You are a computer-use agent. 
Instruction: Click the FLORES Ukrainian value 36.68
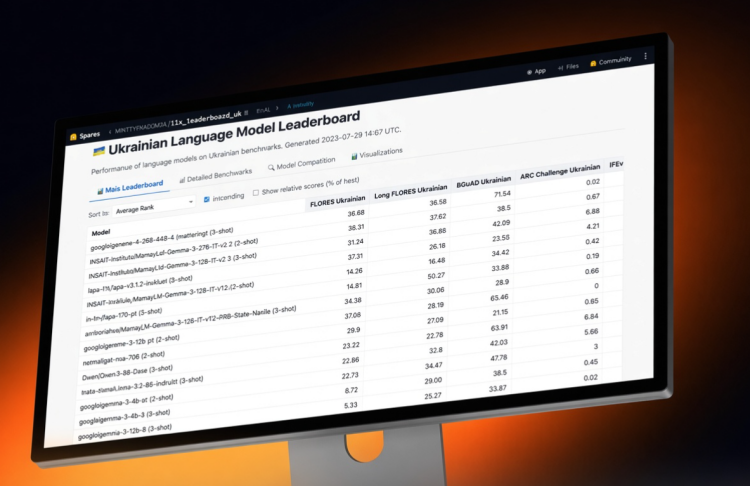356,213
